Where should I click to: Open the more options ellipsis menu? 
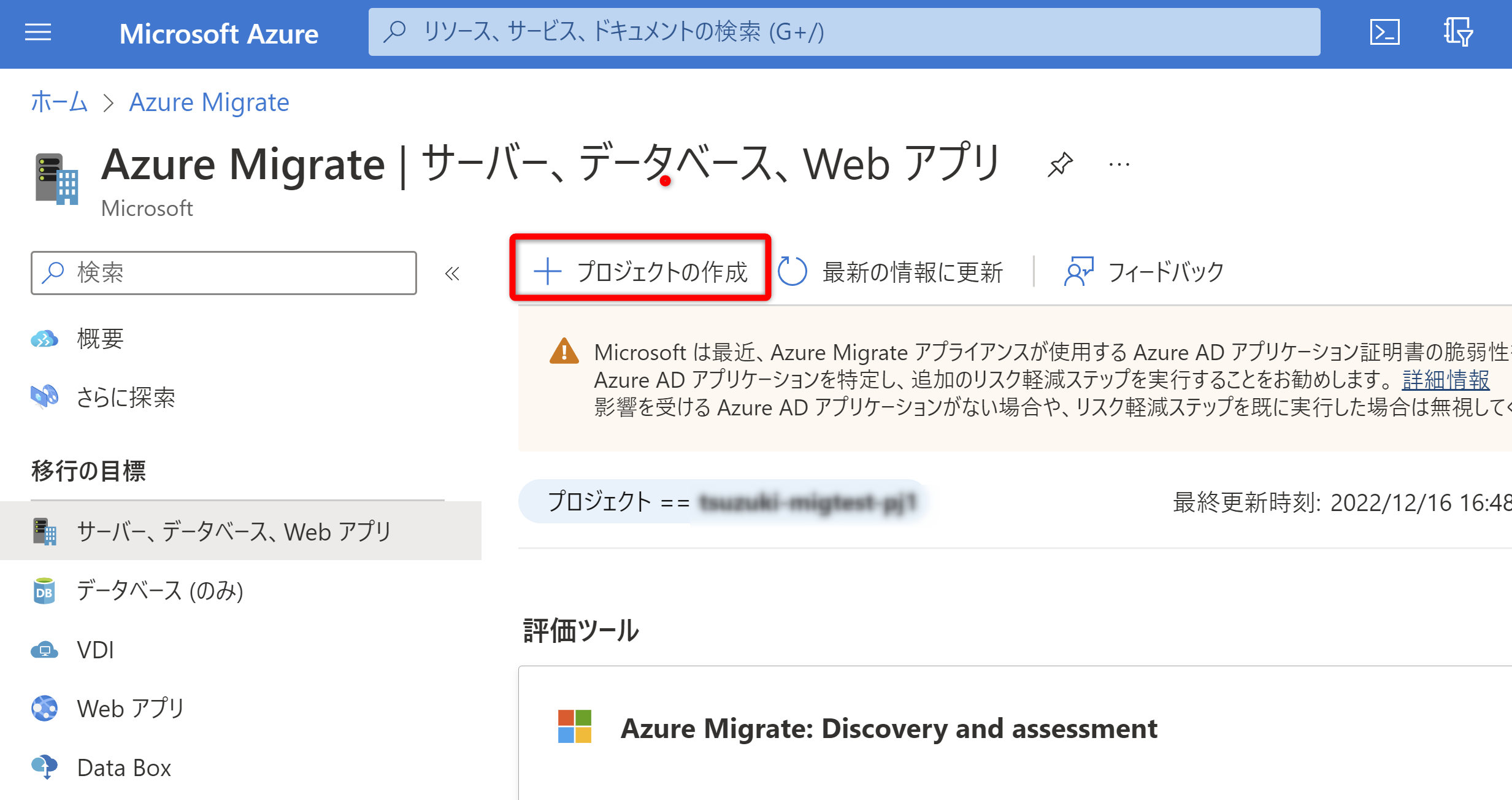pos(1119,164)
